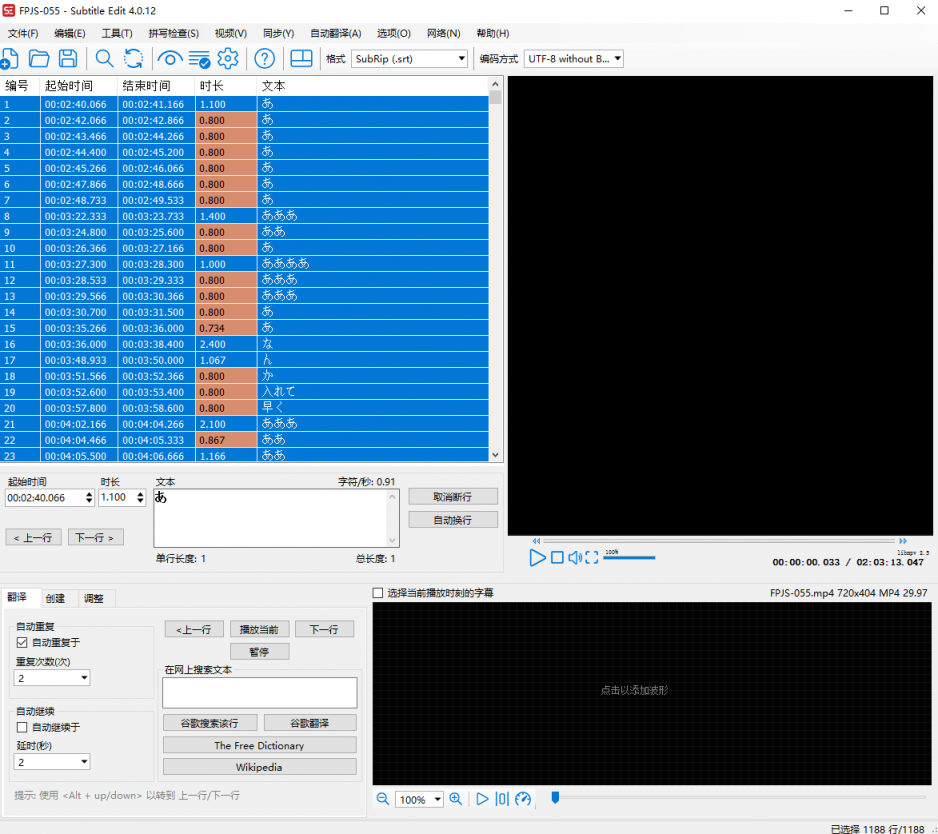Toggle the 自动重复于 checkbox
Viewport: 938px width, 834px height.
[22, 643]
